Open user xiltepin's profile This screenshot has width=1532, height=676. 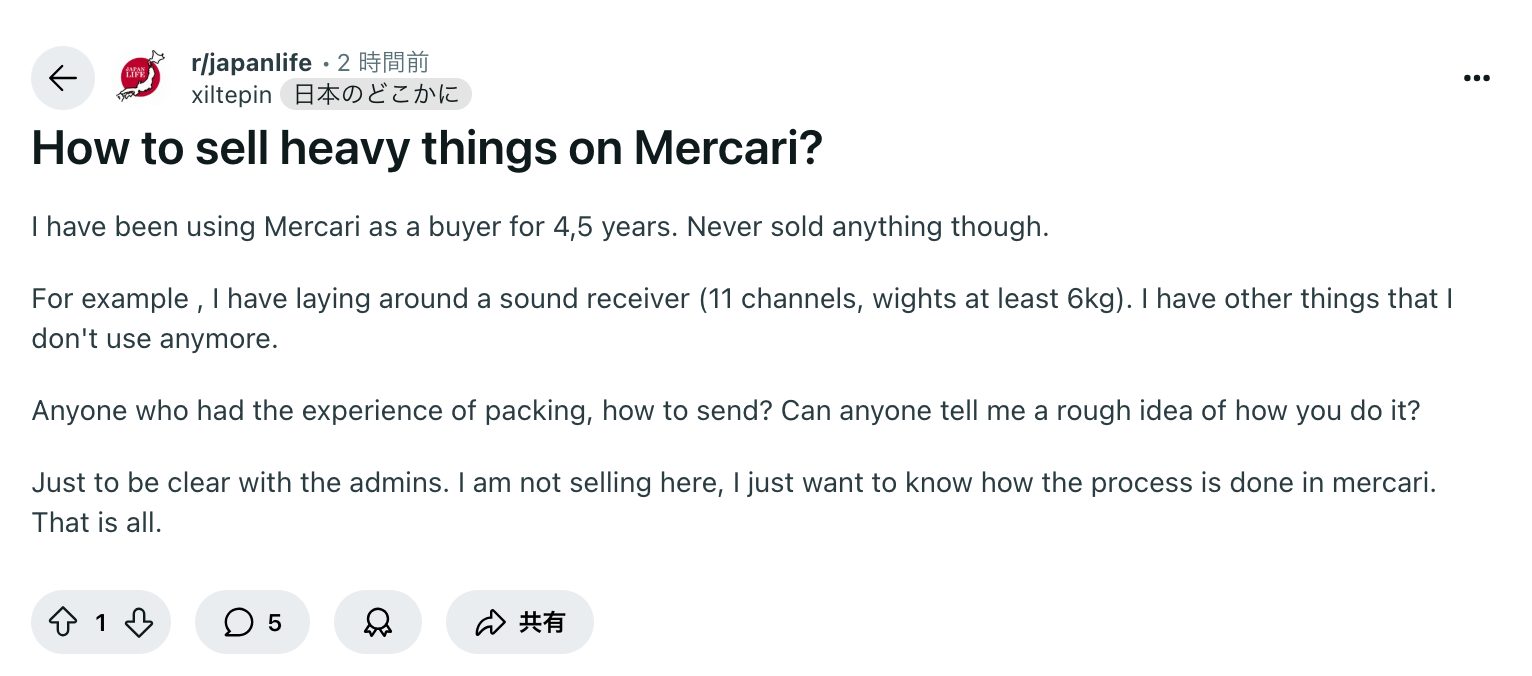pos(231,95)
